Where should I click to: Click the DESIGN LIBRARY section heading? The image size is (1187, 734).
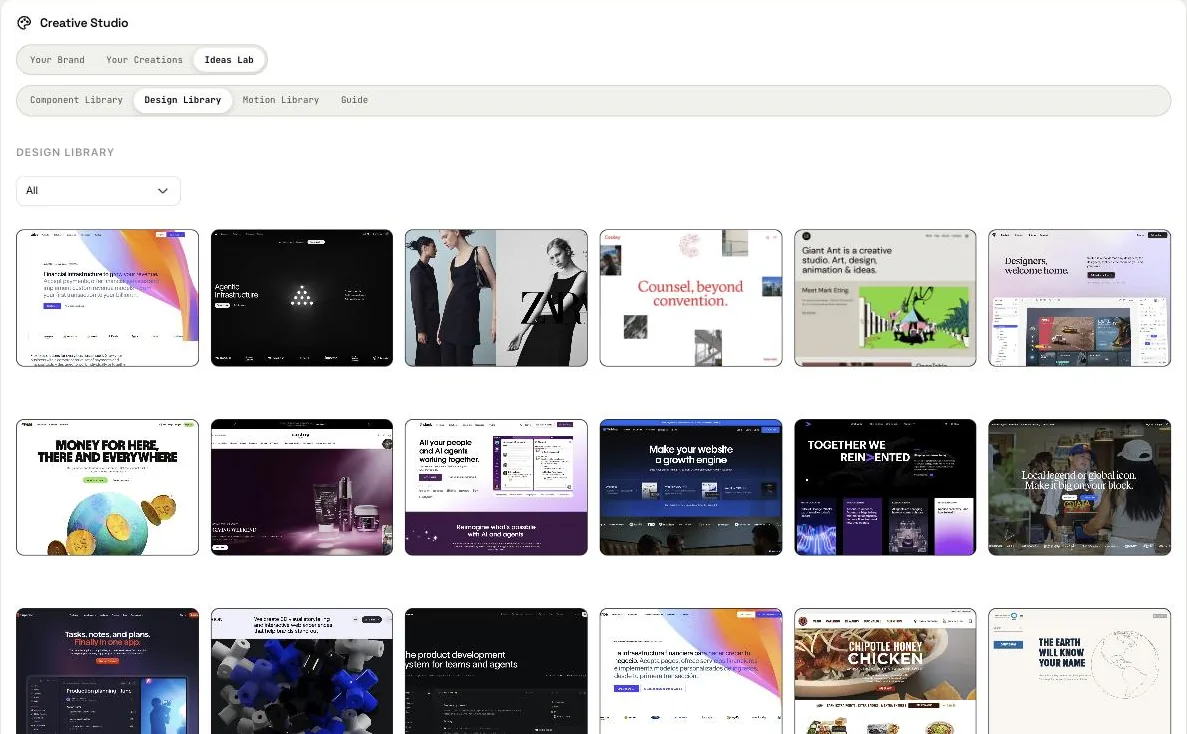(x=65, y=152)
